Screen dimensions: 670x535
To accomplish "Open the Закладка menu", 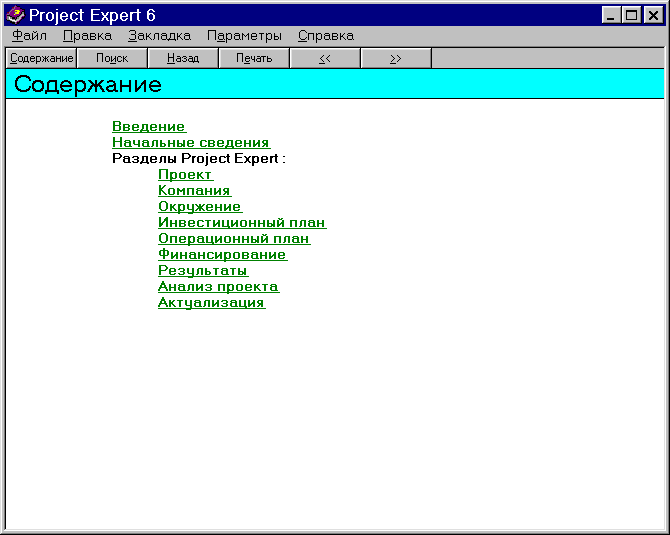I will click(x=159, y=35).
